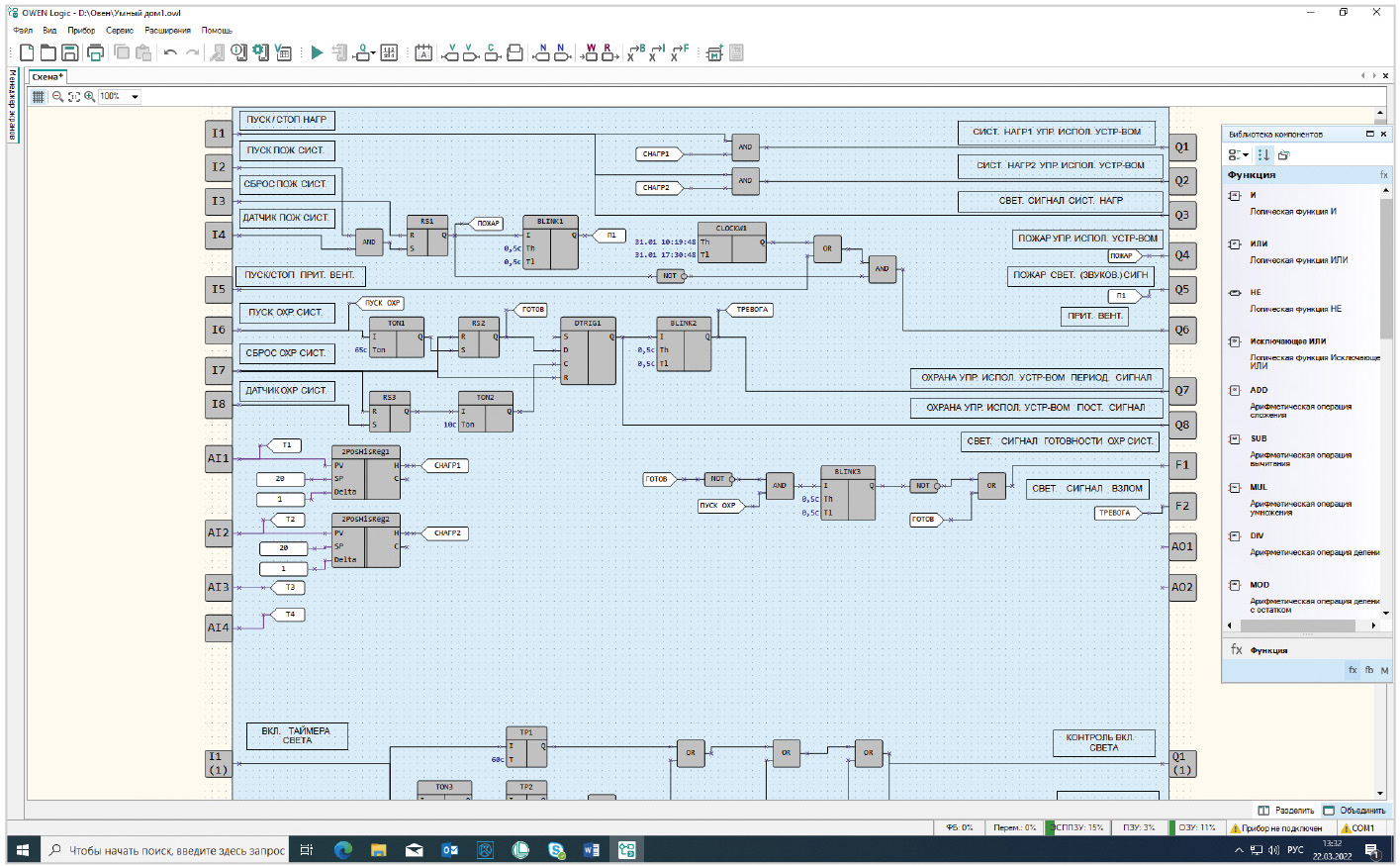Click the Zoom out magnifier icon
1400x866 pixels.
coord(57,96)
